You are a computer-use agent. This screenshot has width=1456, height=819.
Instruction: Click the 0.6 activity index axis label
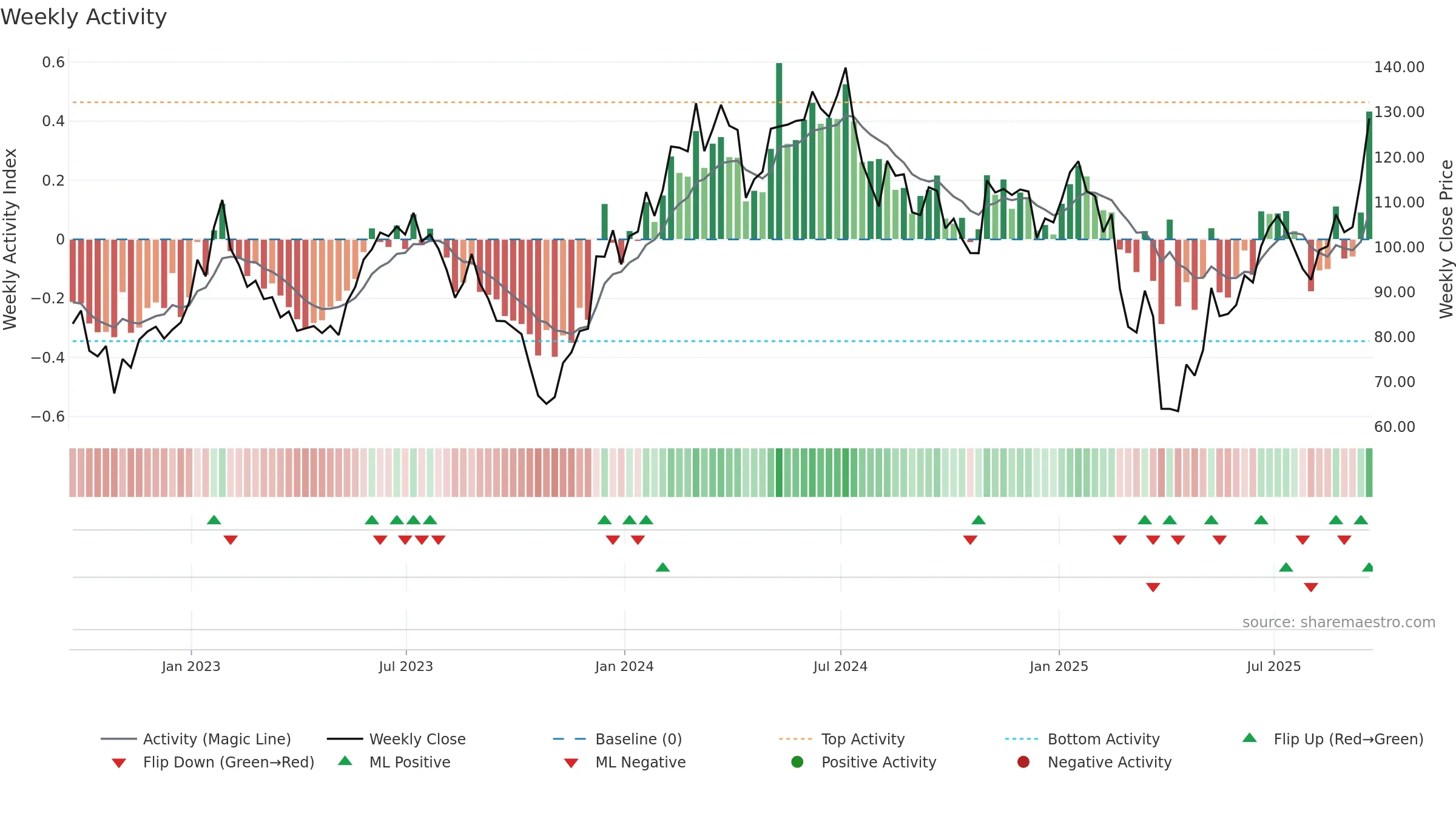(53, 62)
